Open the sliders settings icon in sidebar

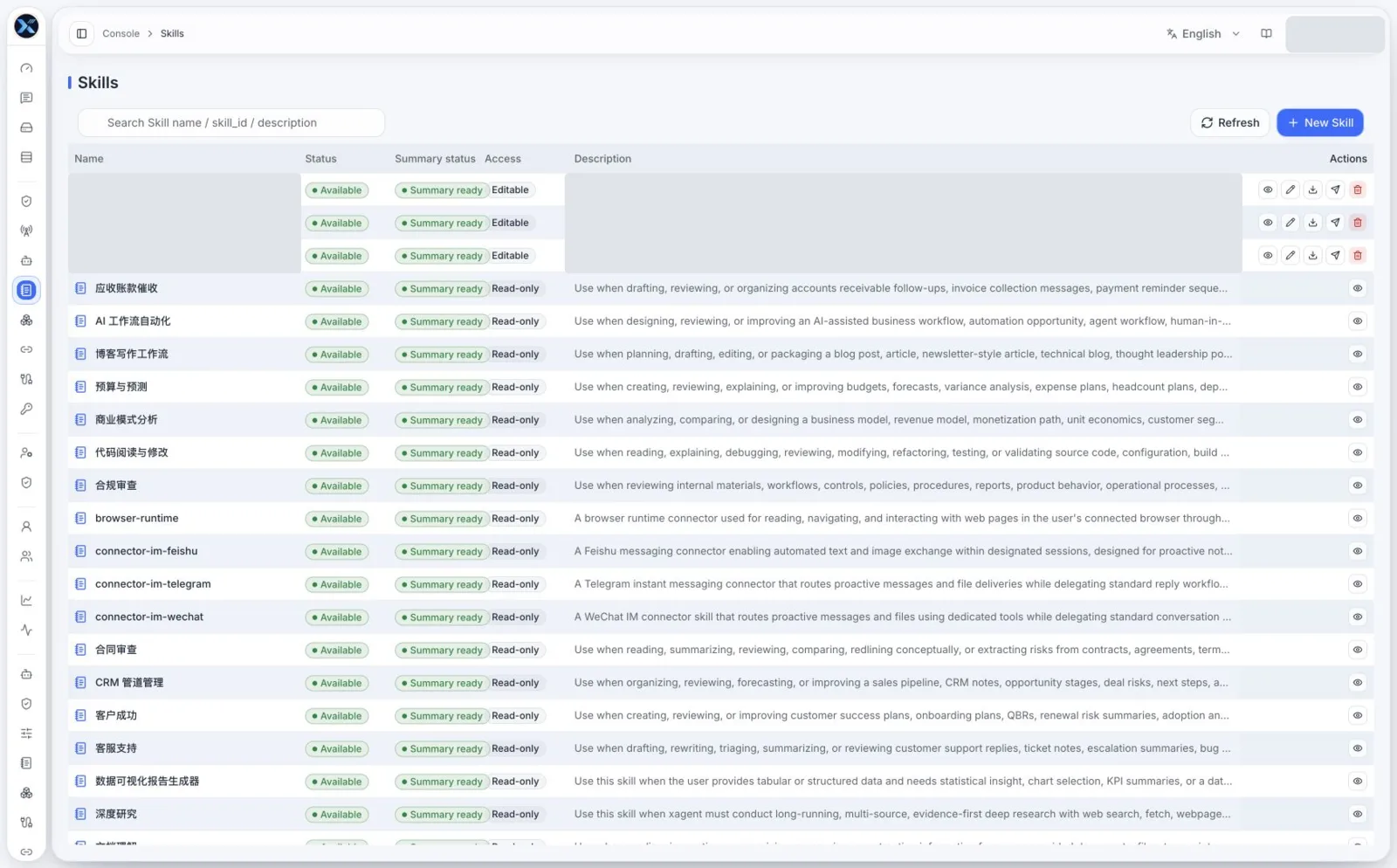[26, 734]
